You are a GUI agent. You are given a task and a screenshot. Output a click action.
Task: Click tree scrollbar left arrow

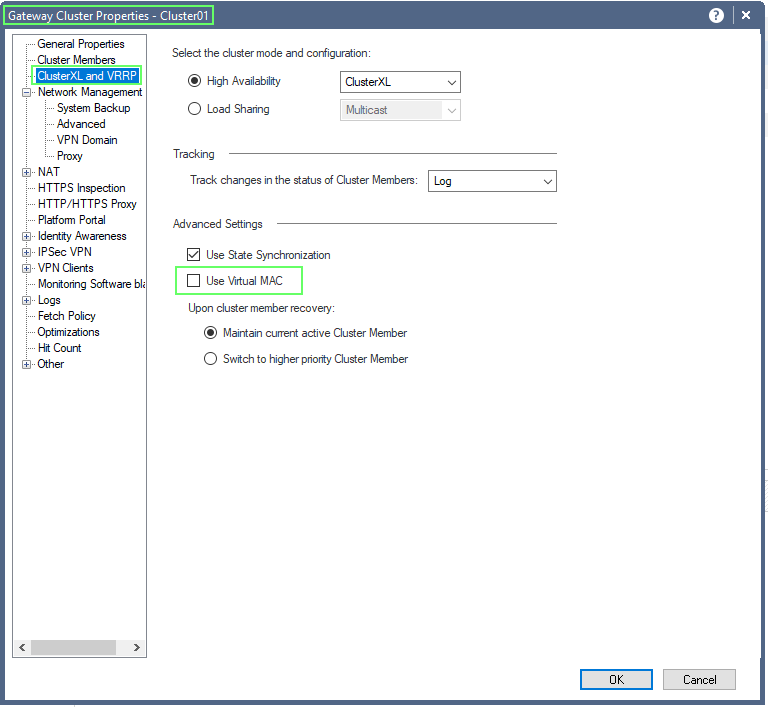[x=22, y=648]
